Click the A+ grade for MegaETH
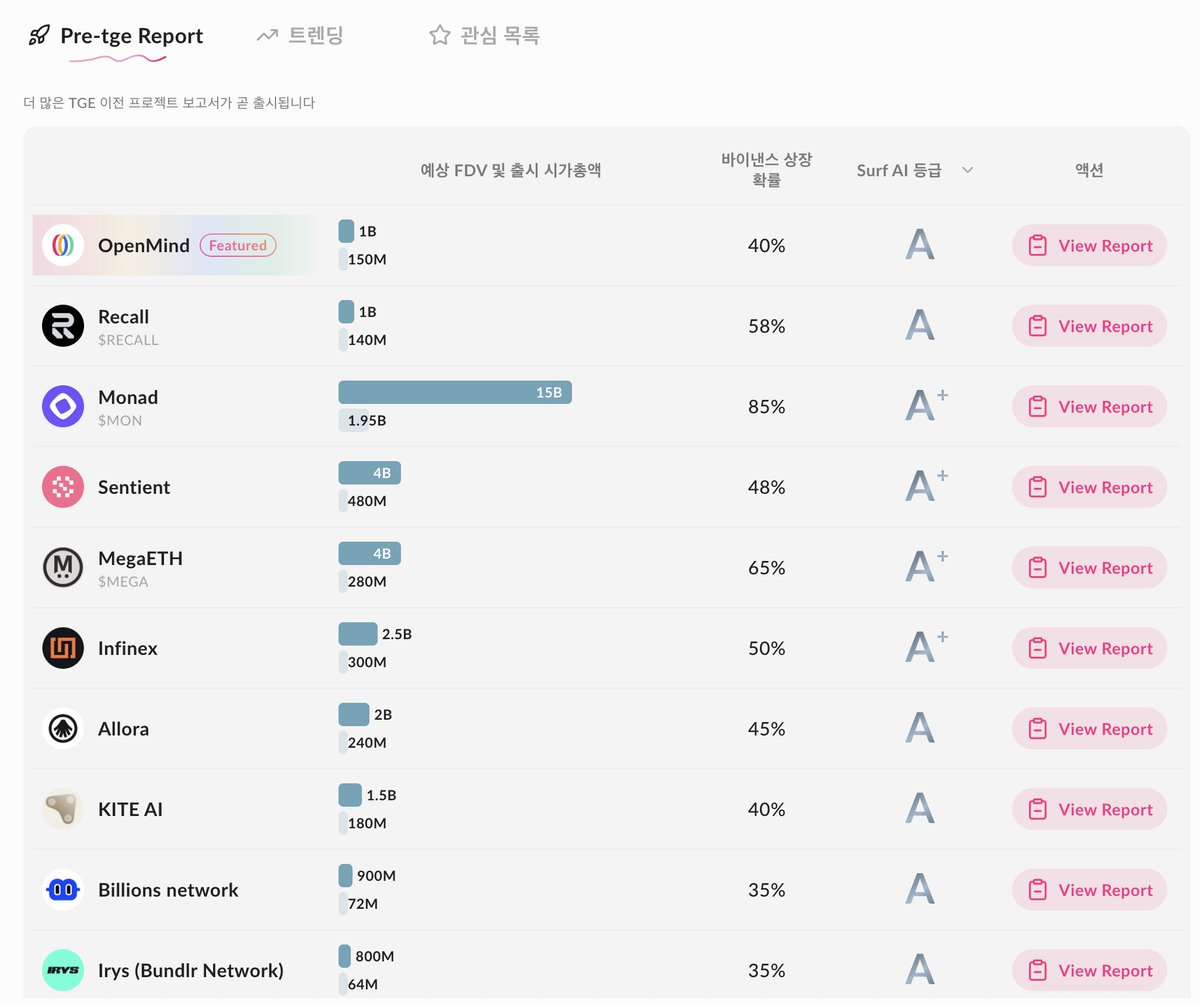 pos(925,568)
